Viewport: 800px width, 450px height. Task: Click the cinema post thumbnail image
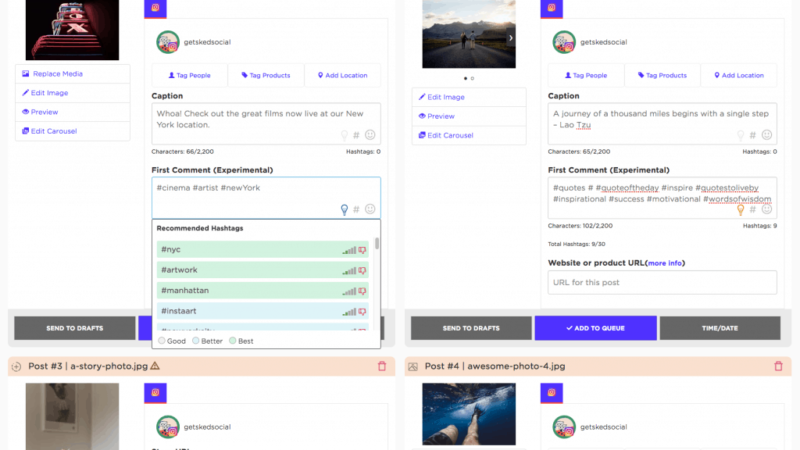[72, 30]
